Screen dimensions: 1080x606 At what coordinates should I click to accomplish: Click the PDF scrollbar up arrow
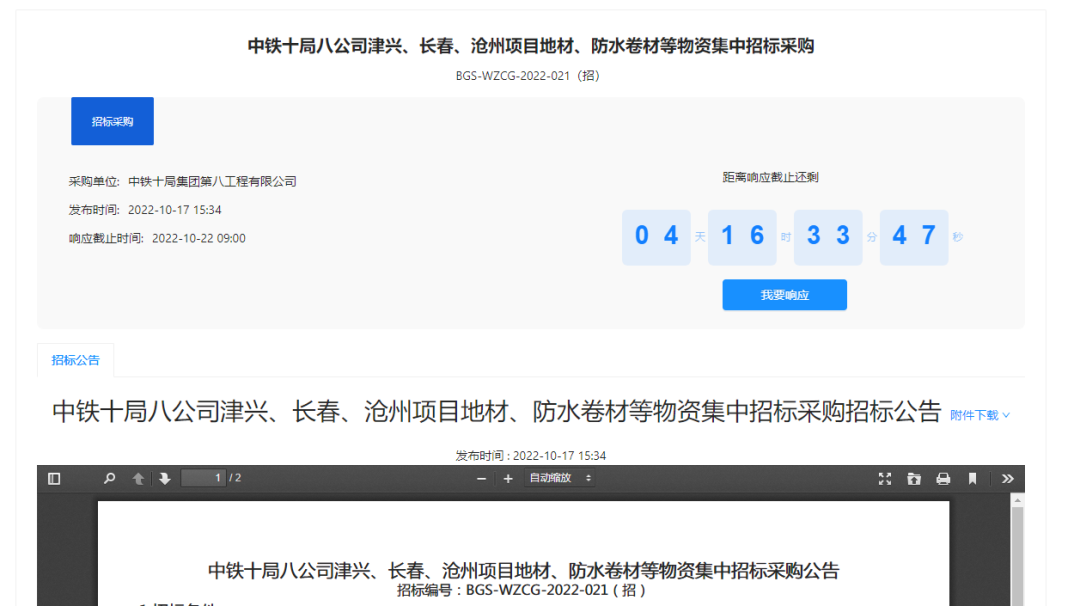pos(1017,501)
